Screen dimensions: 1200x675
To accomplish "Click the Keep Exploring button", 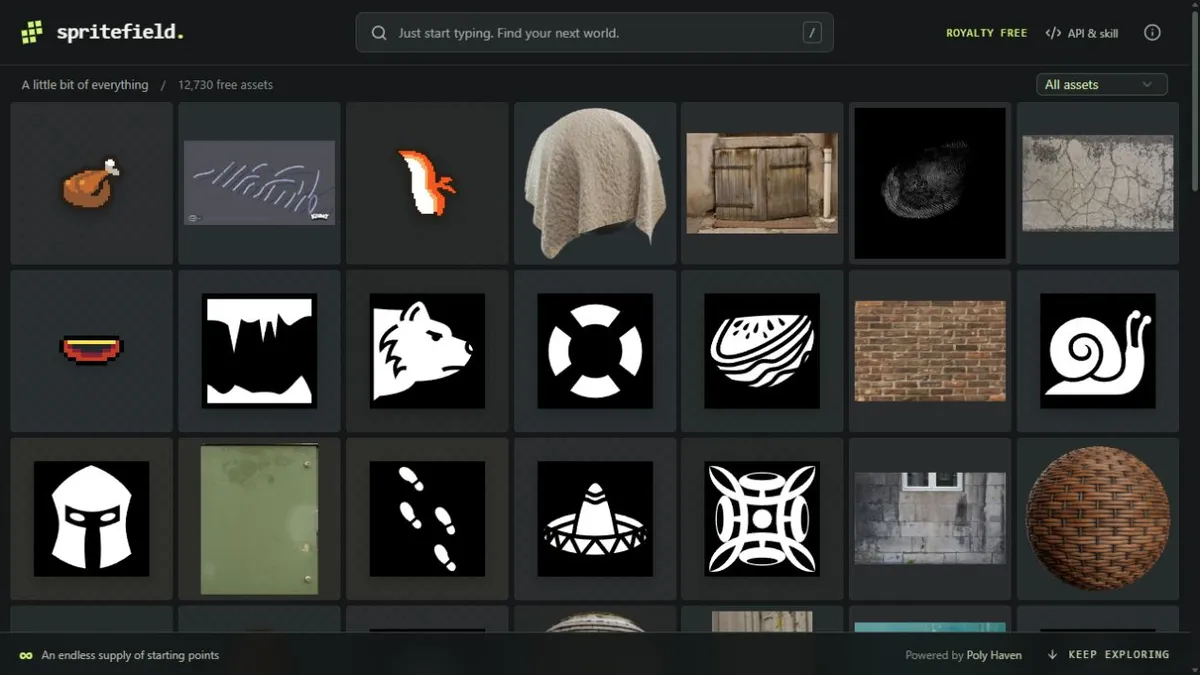I will point(1109,655).
